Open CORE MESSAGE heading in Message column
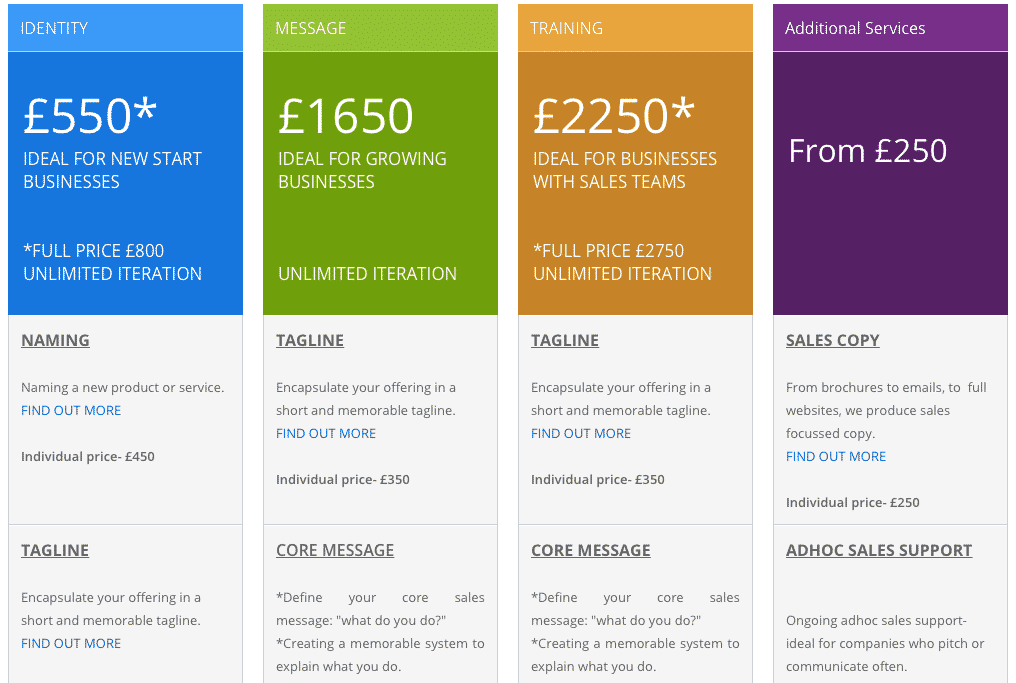The image size is (1016, 683). pyautogui.click(x=335, y=550)
